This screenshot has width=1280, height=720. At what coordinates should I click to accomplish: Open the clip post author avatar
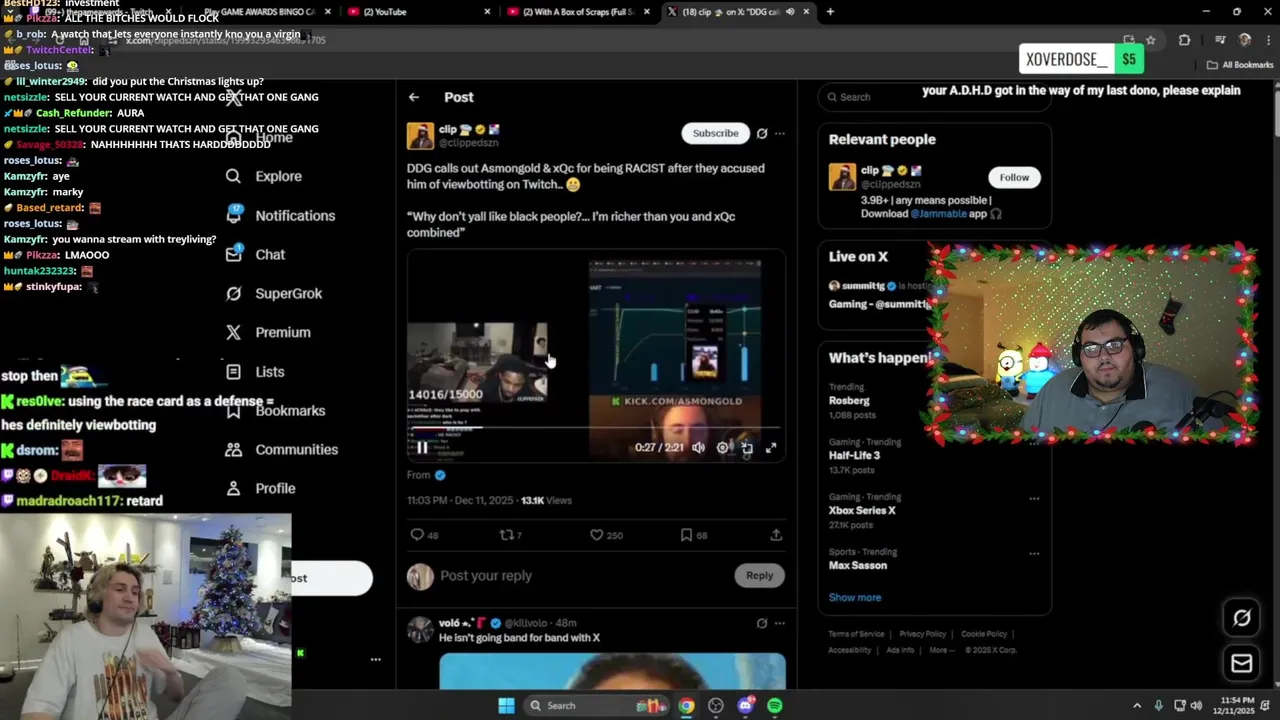click(420, 136)
